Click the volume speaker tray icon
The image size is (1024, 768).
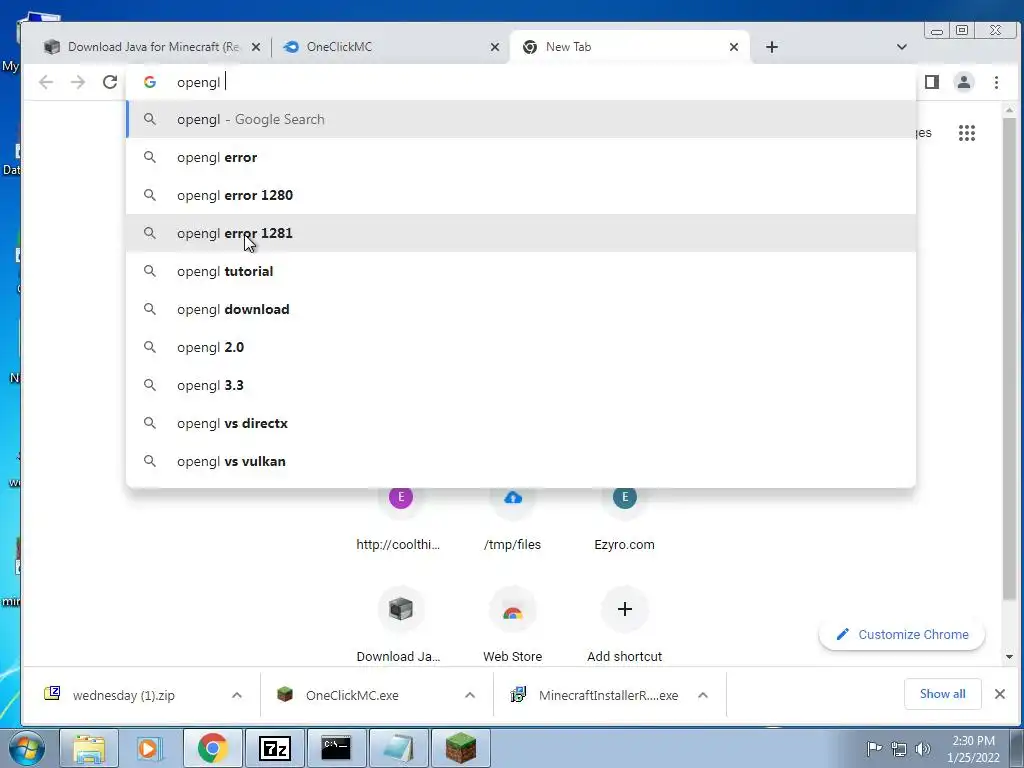(x=923, y=749)
